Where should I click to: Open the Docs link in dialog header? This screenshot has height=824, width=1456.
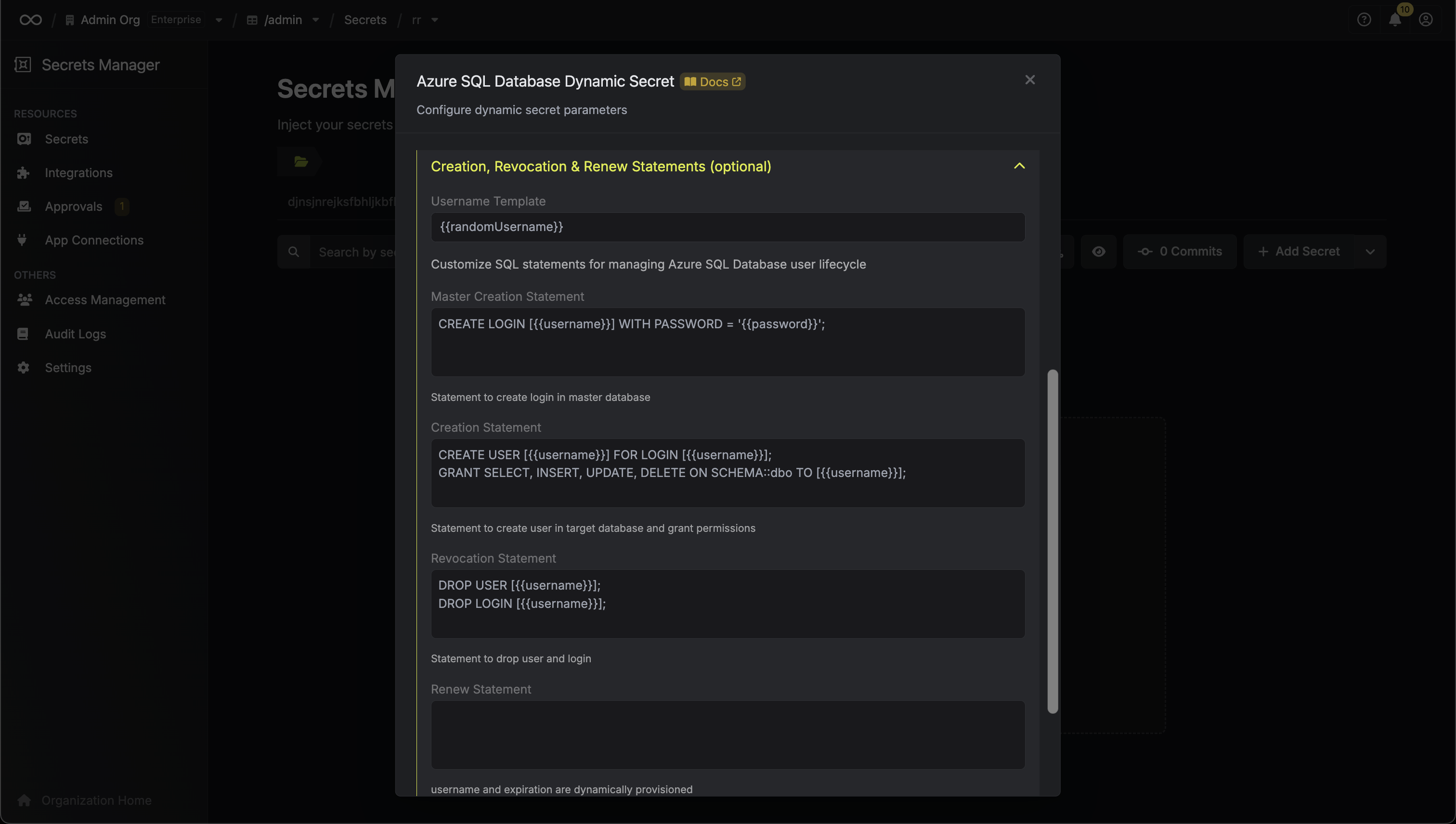coord(712,81)
